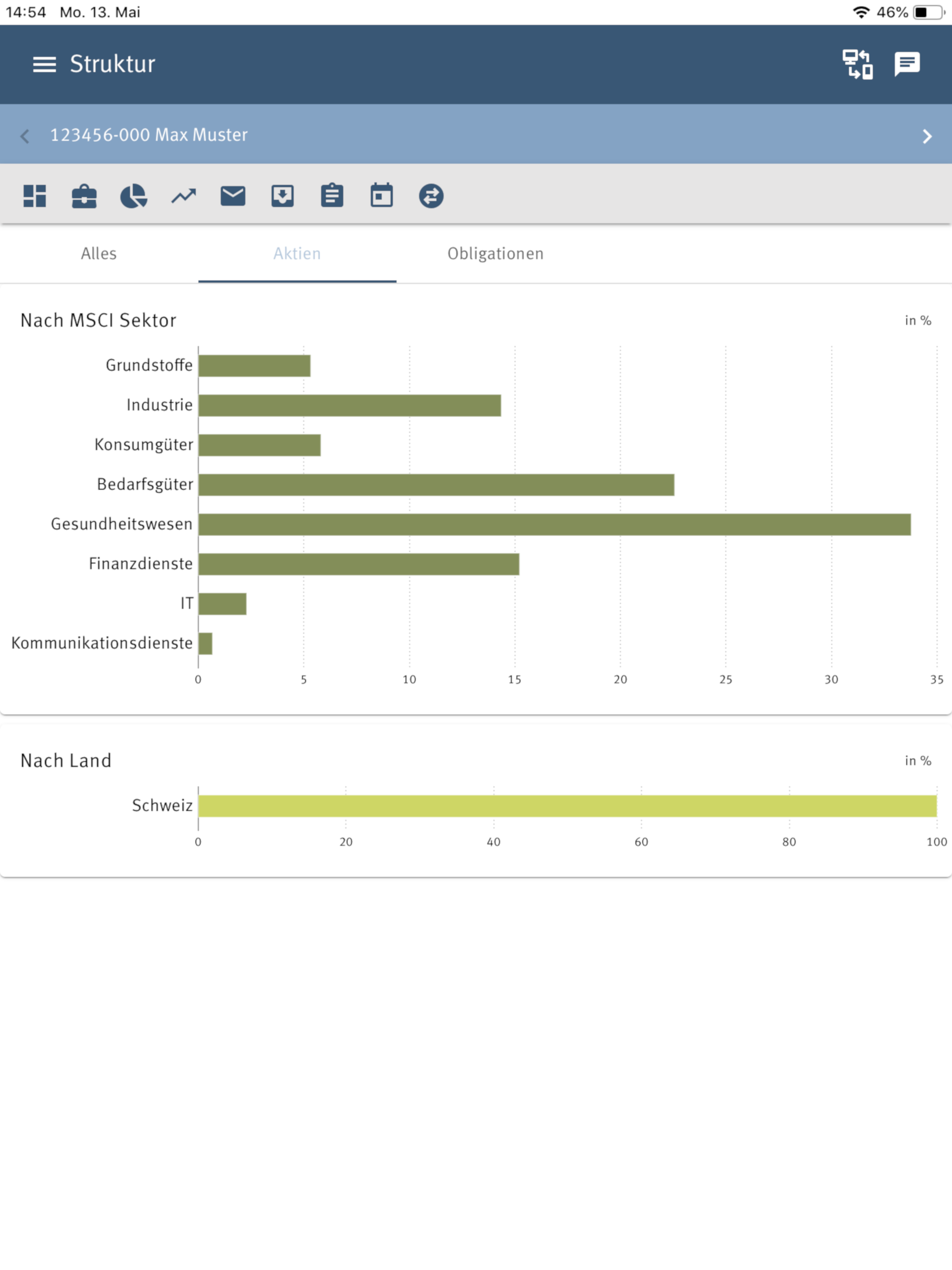This screenshot has width=952, height=1270.
Task: Click the 'Schweiz' label
Action: click(x=163, y=806)
